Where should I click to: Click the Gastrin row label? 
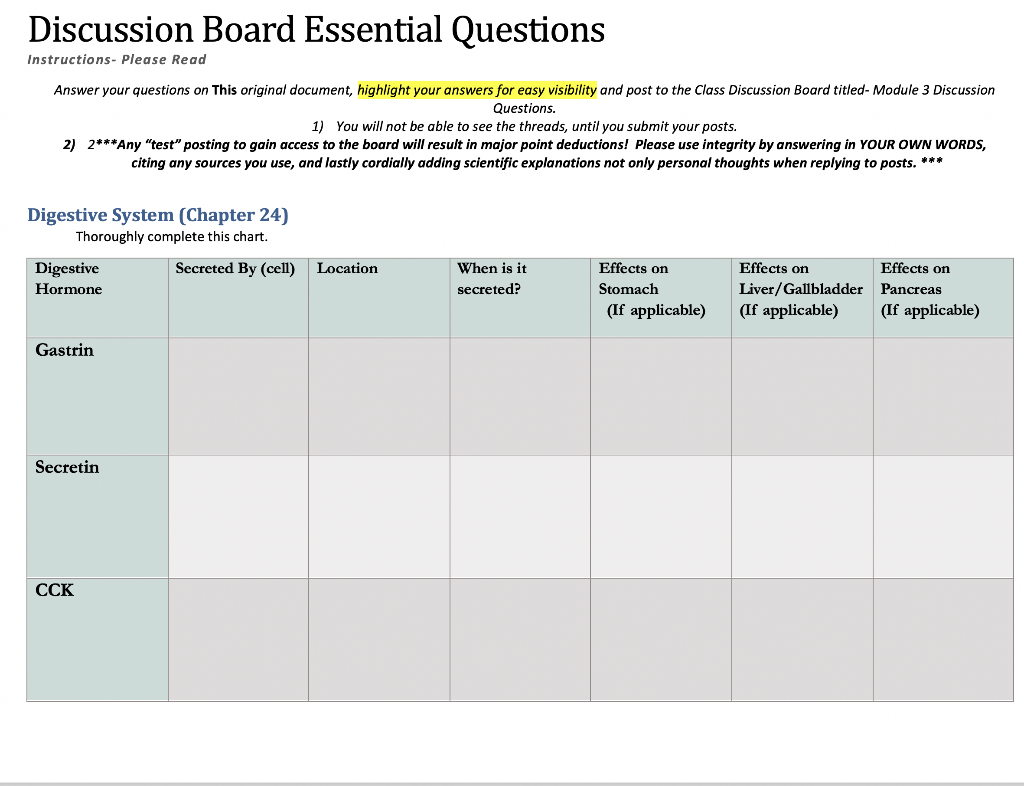point(65,350)
